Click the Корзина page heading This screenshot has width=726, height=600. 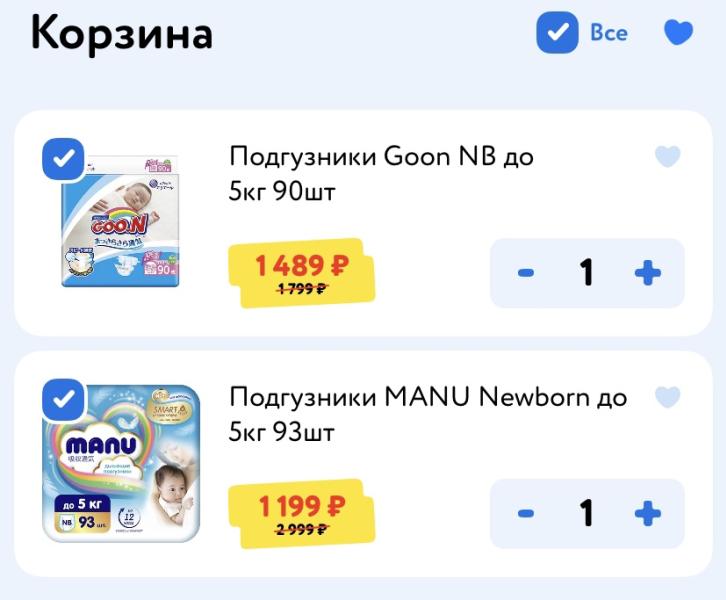(x=122, y=33)
